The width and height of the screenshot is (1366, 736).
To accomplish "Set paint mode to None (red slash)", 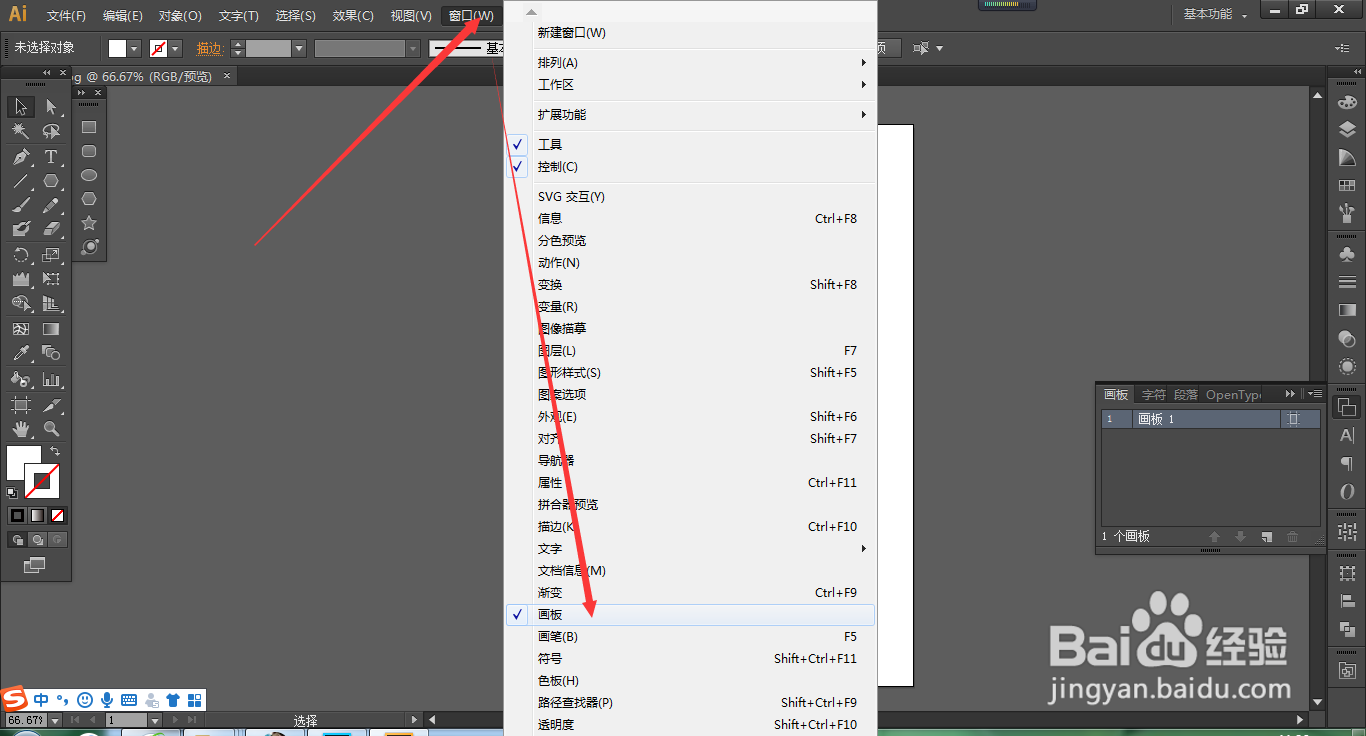I will point(57,516).
